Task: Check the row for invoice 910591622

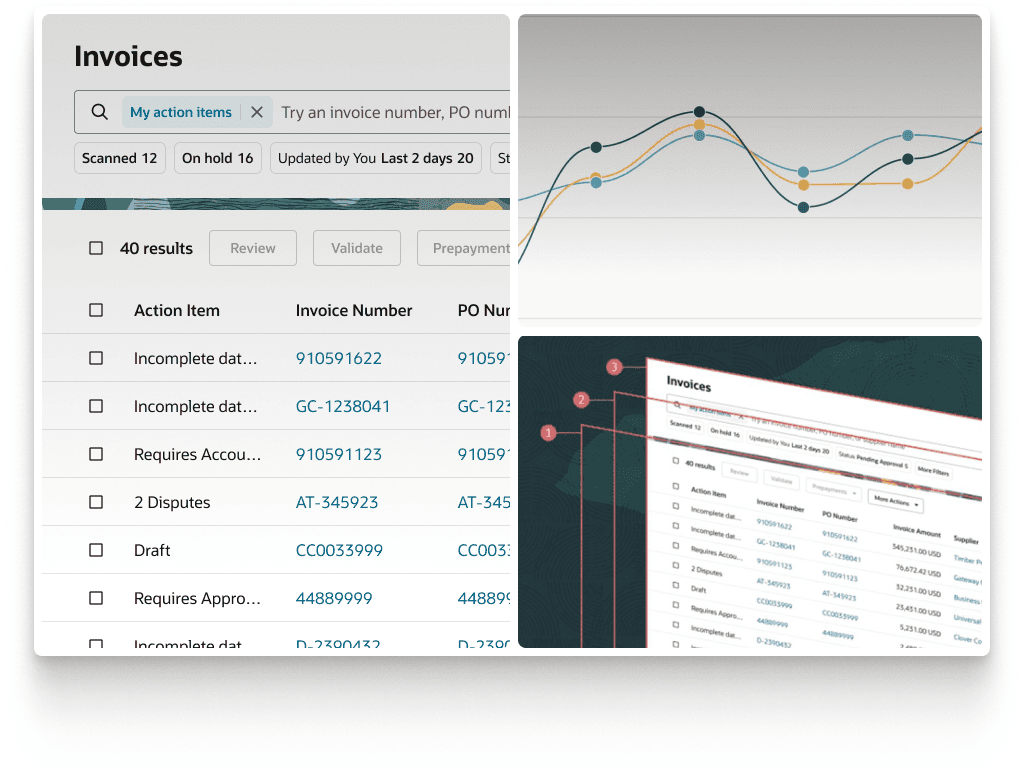Action: click(96, 358)
